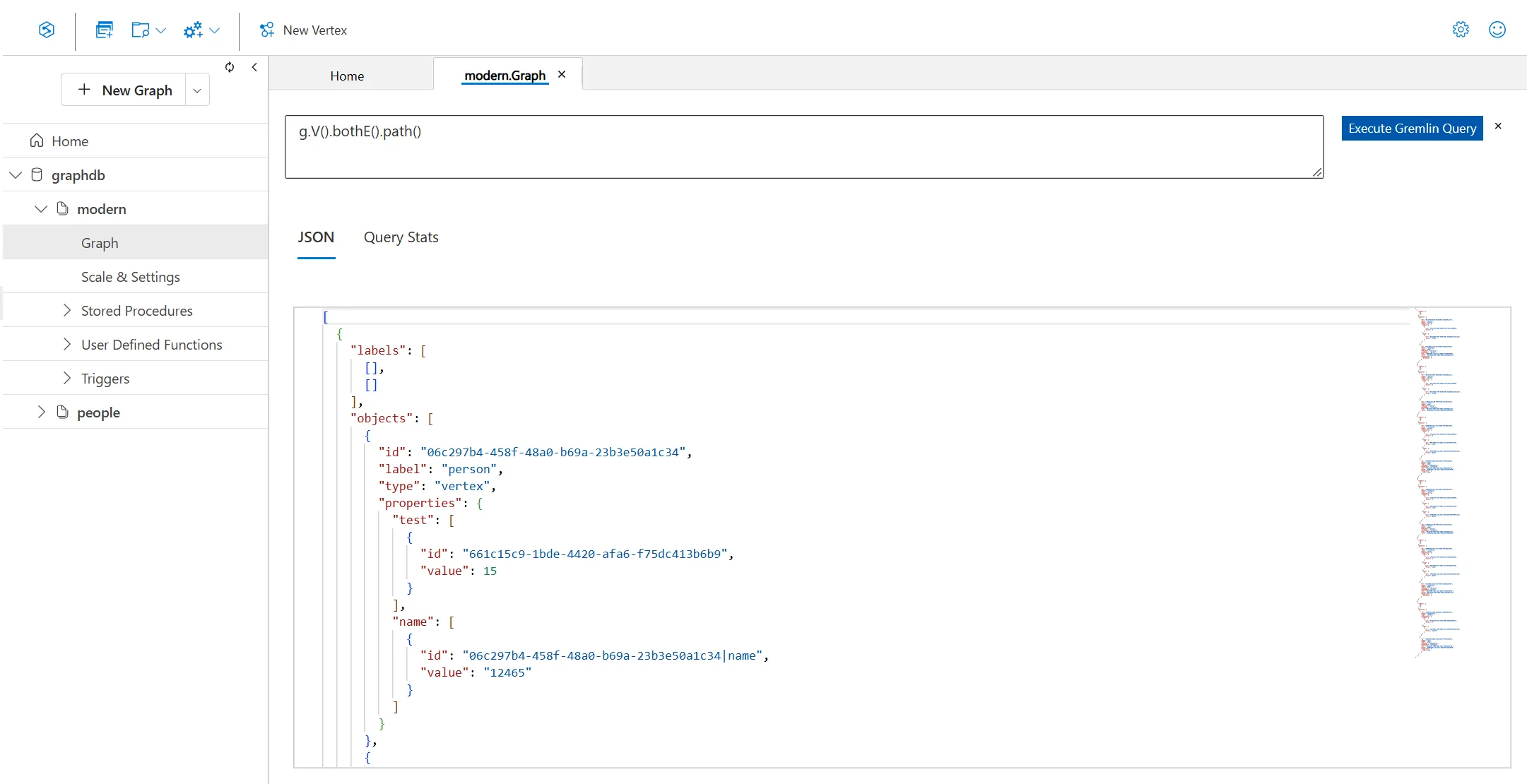The width and height of the screenshot is (1527, 784).
Task: Click the graphdb database icon
Action: tap(37, 174)
